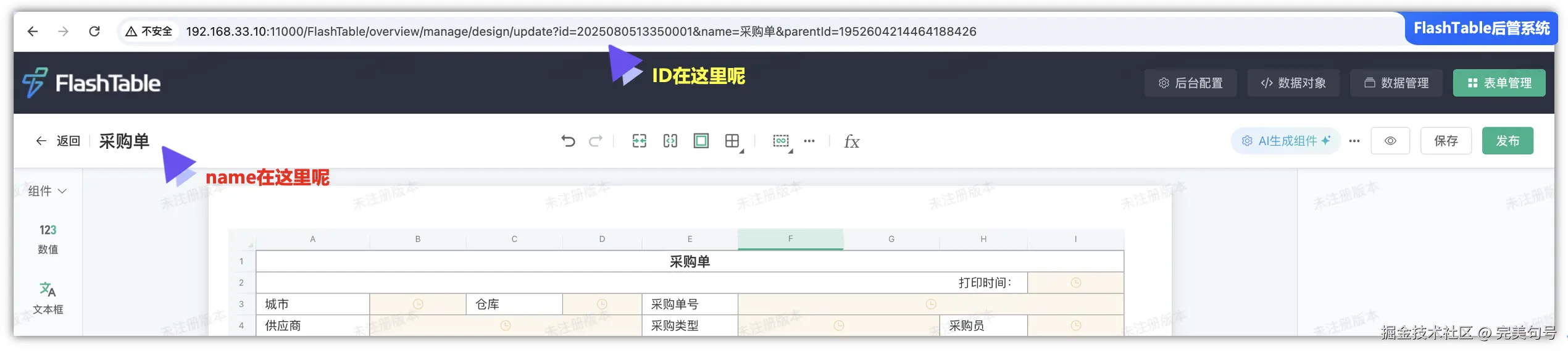Click the AI生成组件 button
Image resolution: width=1568 pixels, height=352 pixels.
pos(1286,141)
